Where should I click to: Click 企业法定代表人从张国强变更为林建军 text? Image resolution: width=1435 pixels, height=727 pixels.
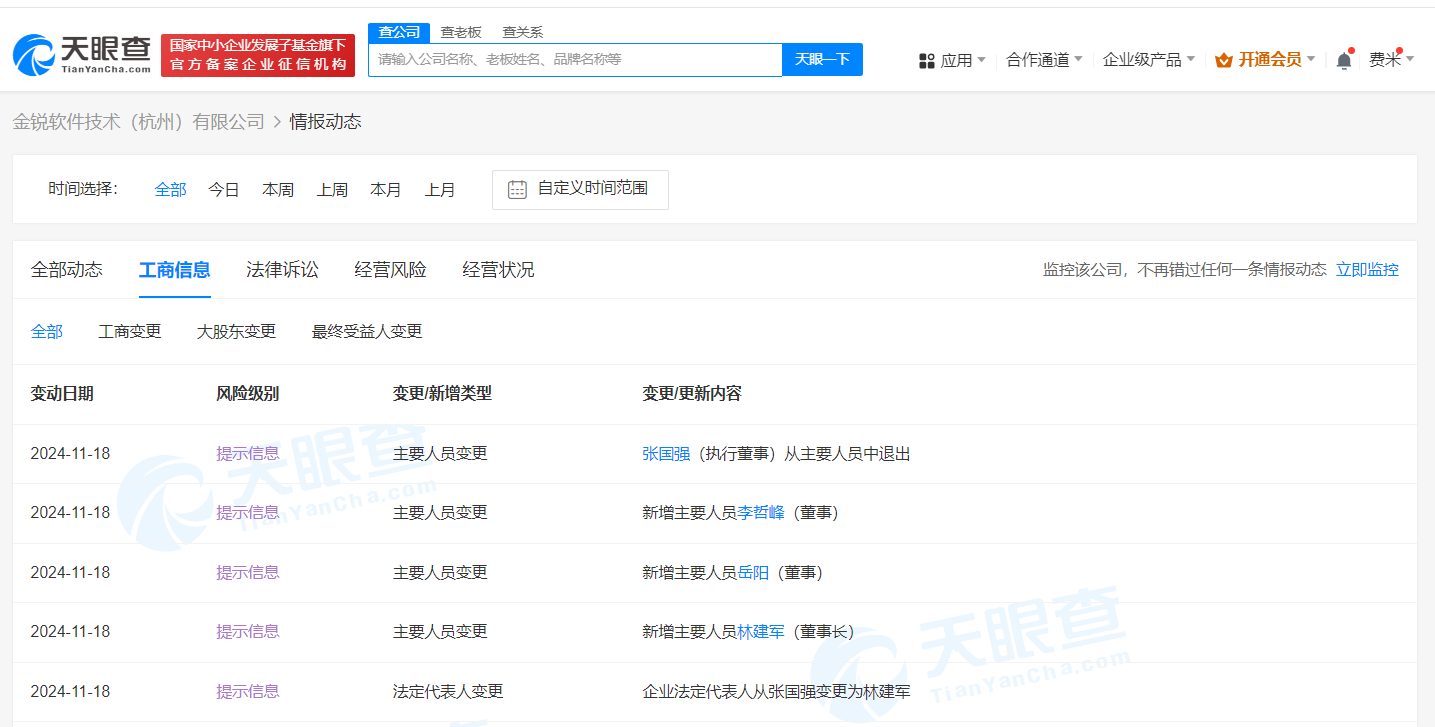776,692
